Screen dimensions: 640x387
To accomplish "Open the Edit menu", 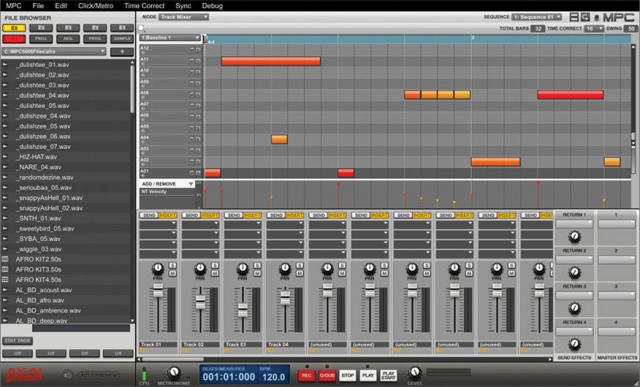I will point(61,6).
